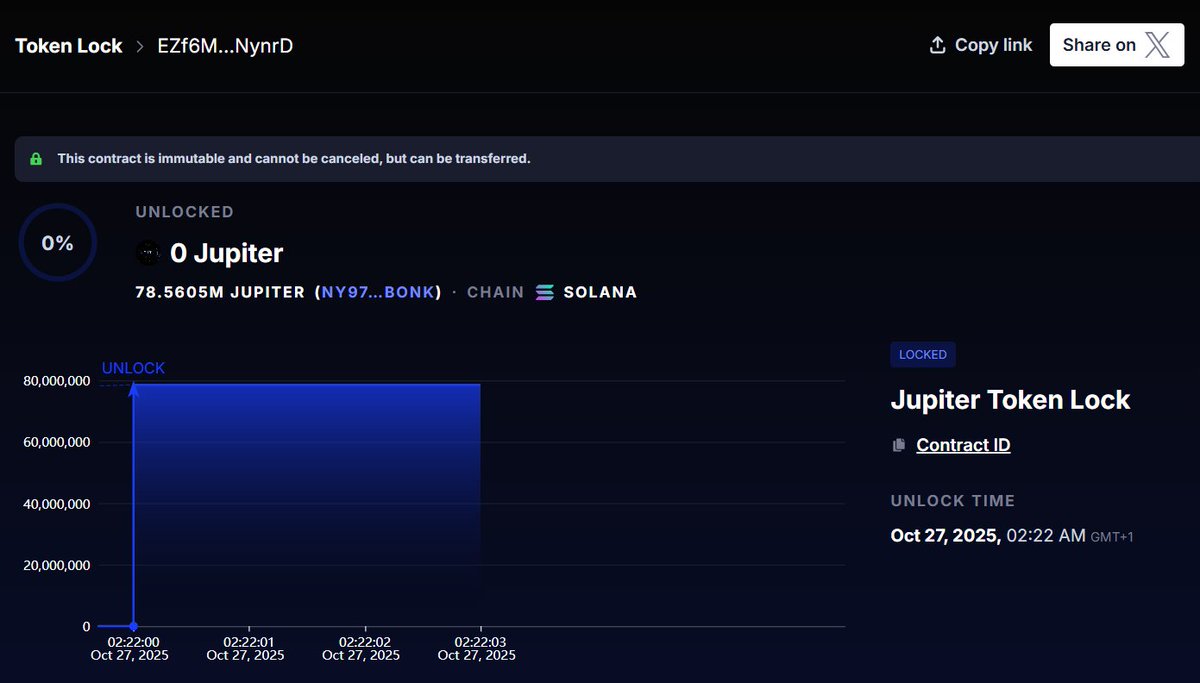Click the Copy link button

[981, 45]
